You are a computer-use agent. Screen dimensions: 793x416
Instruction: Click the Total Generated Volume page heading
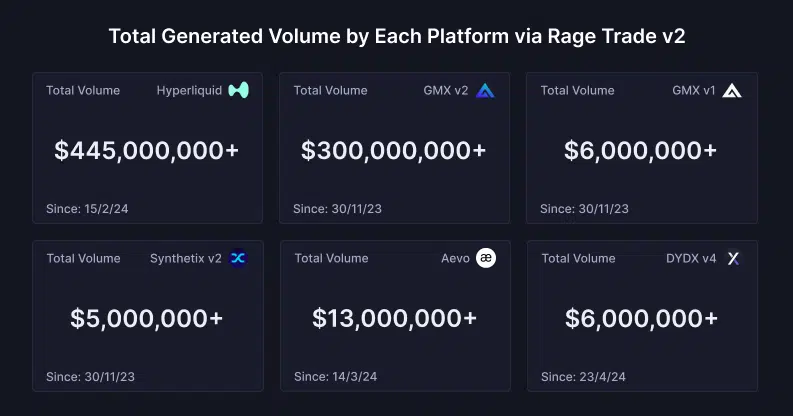tap(396, 38)
